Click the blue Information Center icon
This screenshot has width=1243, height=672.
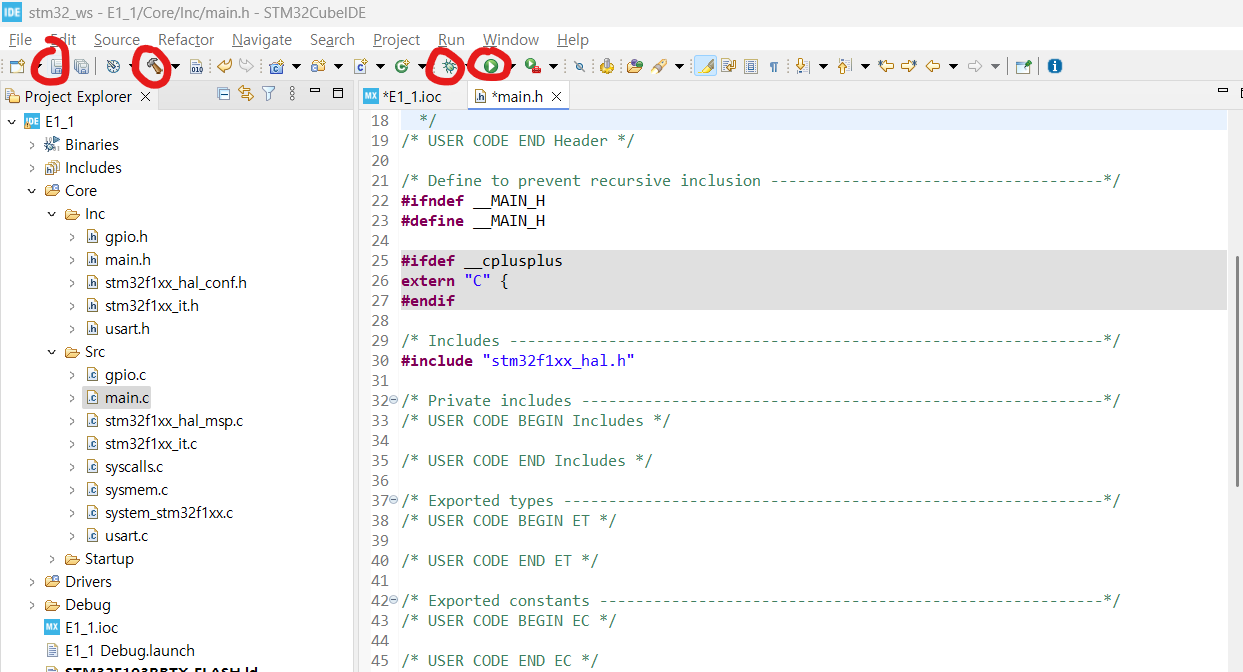(1055, 66)
